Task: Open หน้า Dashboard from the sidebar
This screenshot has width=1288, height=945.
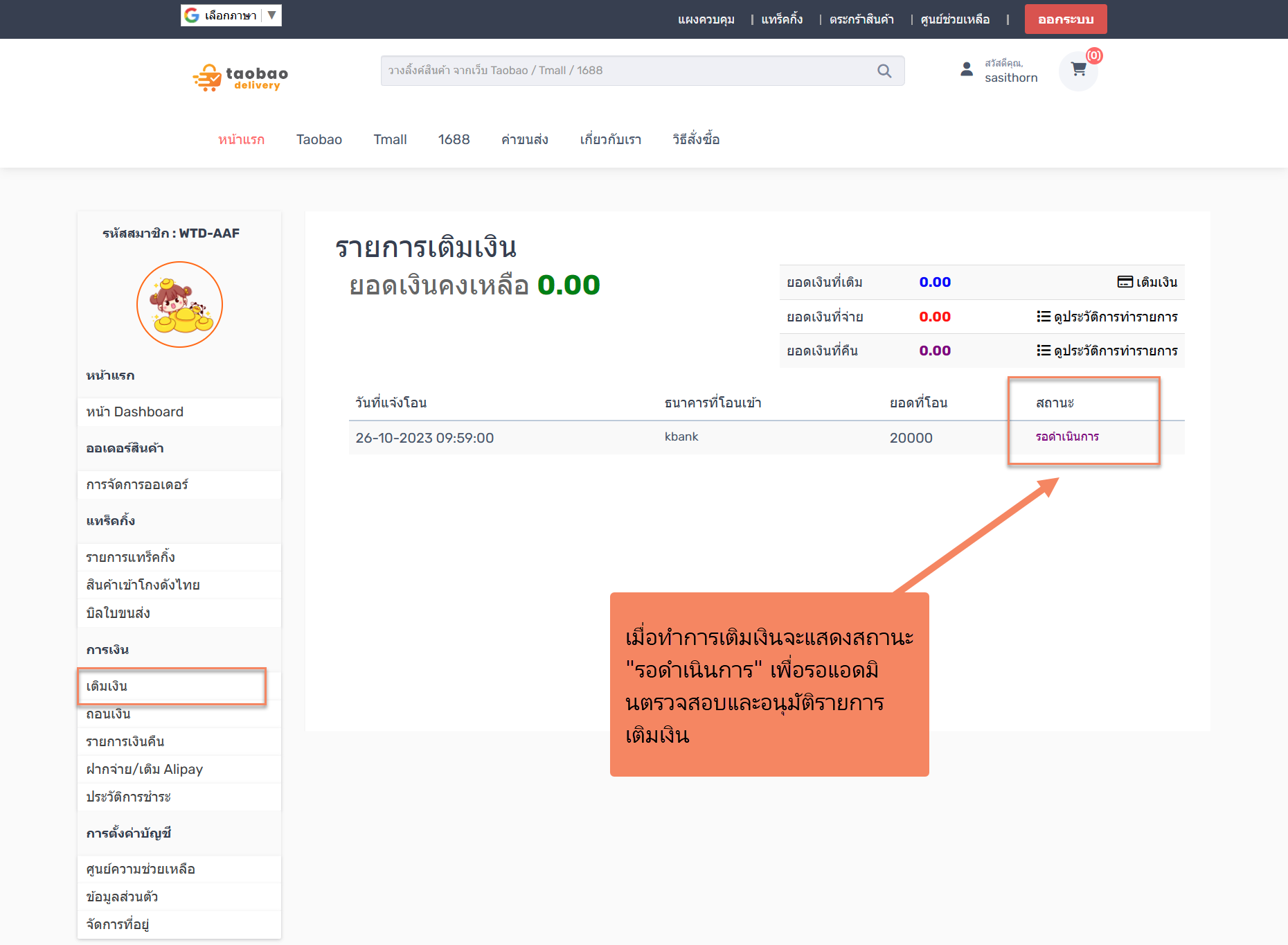Action: (x=135, y=412)
